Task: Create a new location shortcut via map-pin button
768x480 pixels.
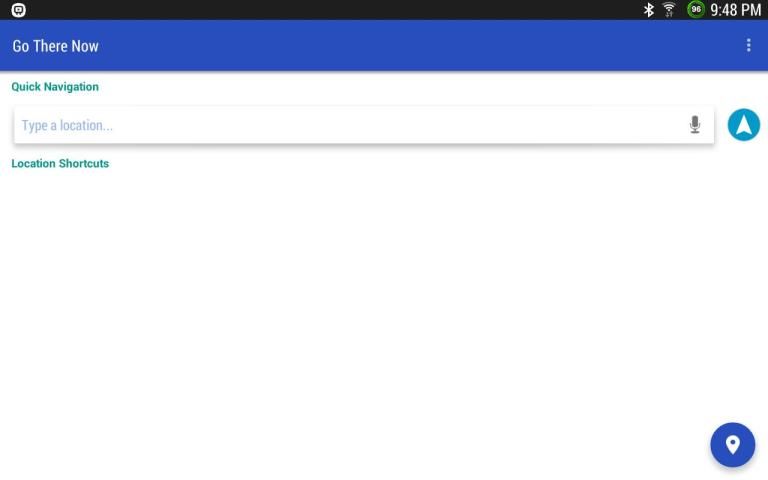Action: click(x=732, y=445)
